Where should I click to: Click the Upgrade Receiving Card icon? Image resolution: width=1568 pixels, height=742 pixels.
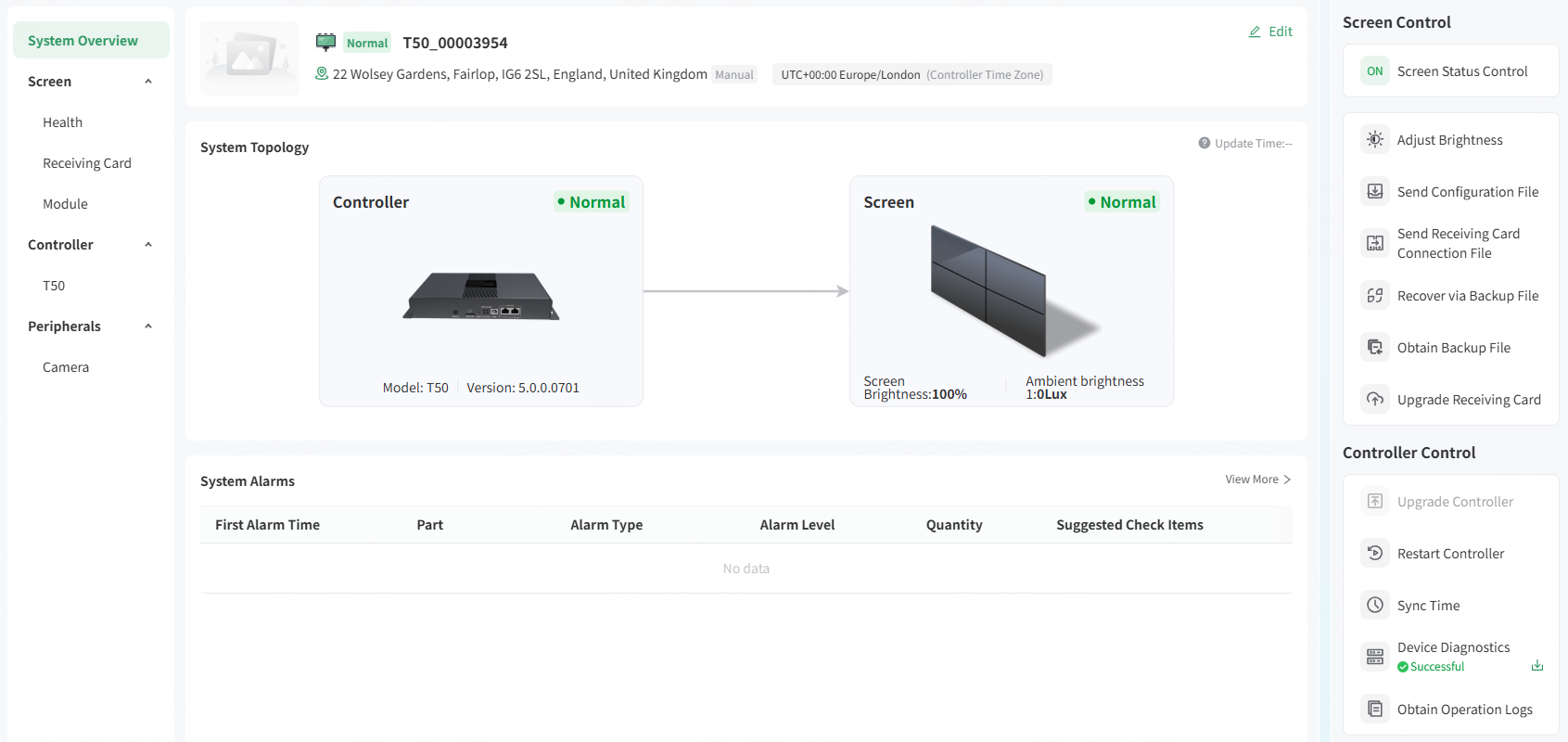(1375, 400)
